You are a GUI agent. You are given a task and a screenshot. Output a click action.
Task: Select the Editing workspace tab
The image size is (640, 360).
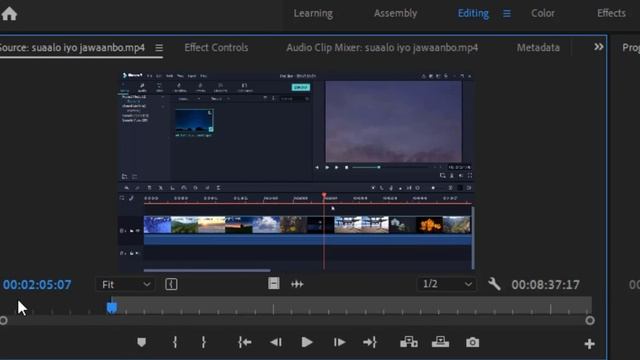[473, 13]
